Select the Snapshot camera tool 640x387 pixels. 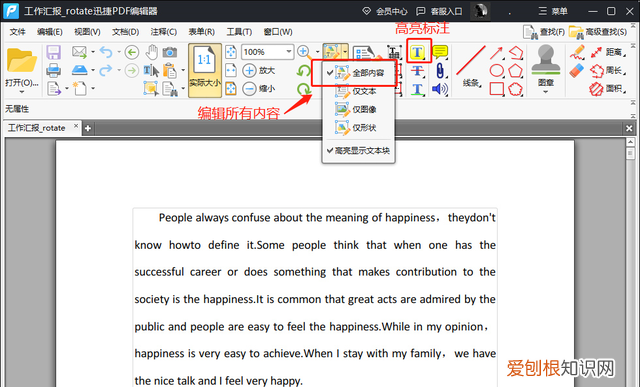pos(170,52)
